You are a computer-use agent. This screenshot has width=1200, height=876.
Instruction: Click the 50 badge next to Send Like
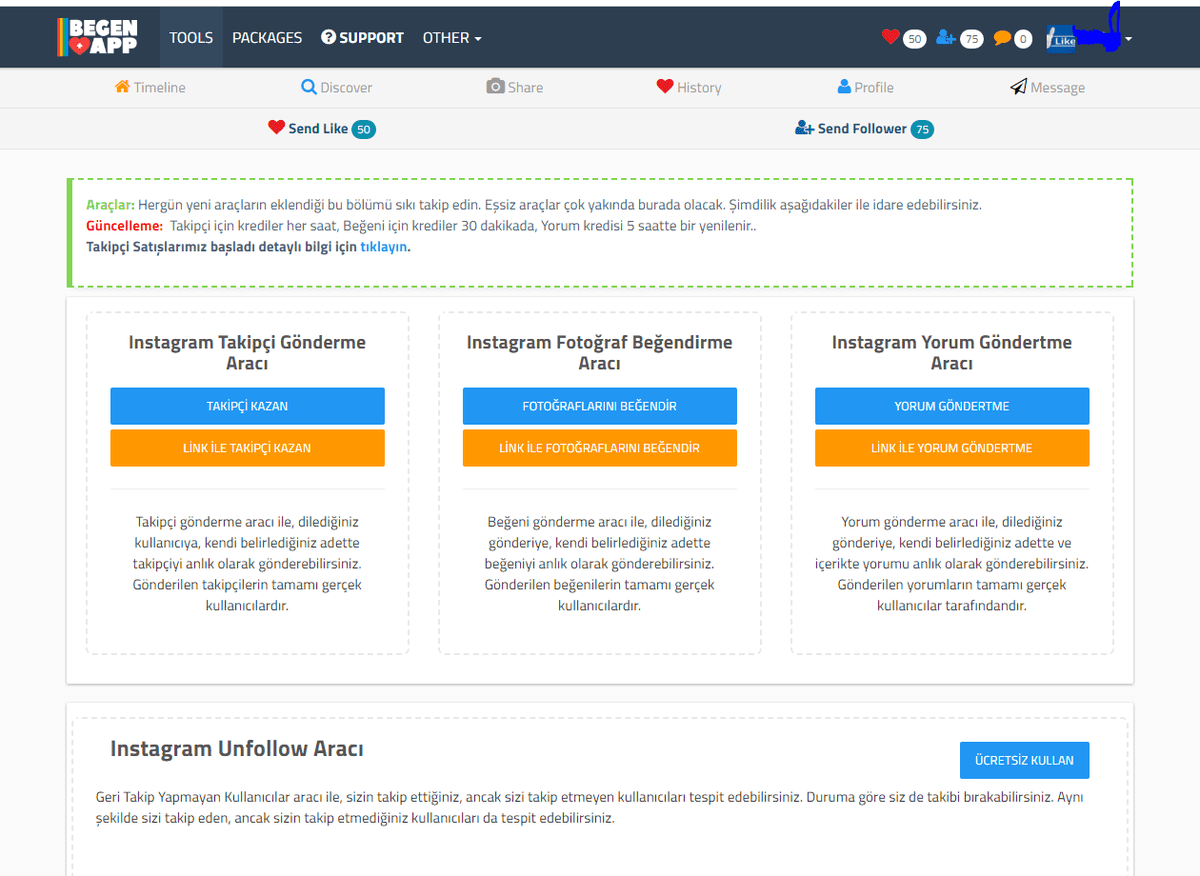pos(364,130)
